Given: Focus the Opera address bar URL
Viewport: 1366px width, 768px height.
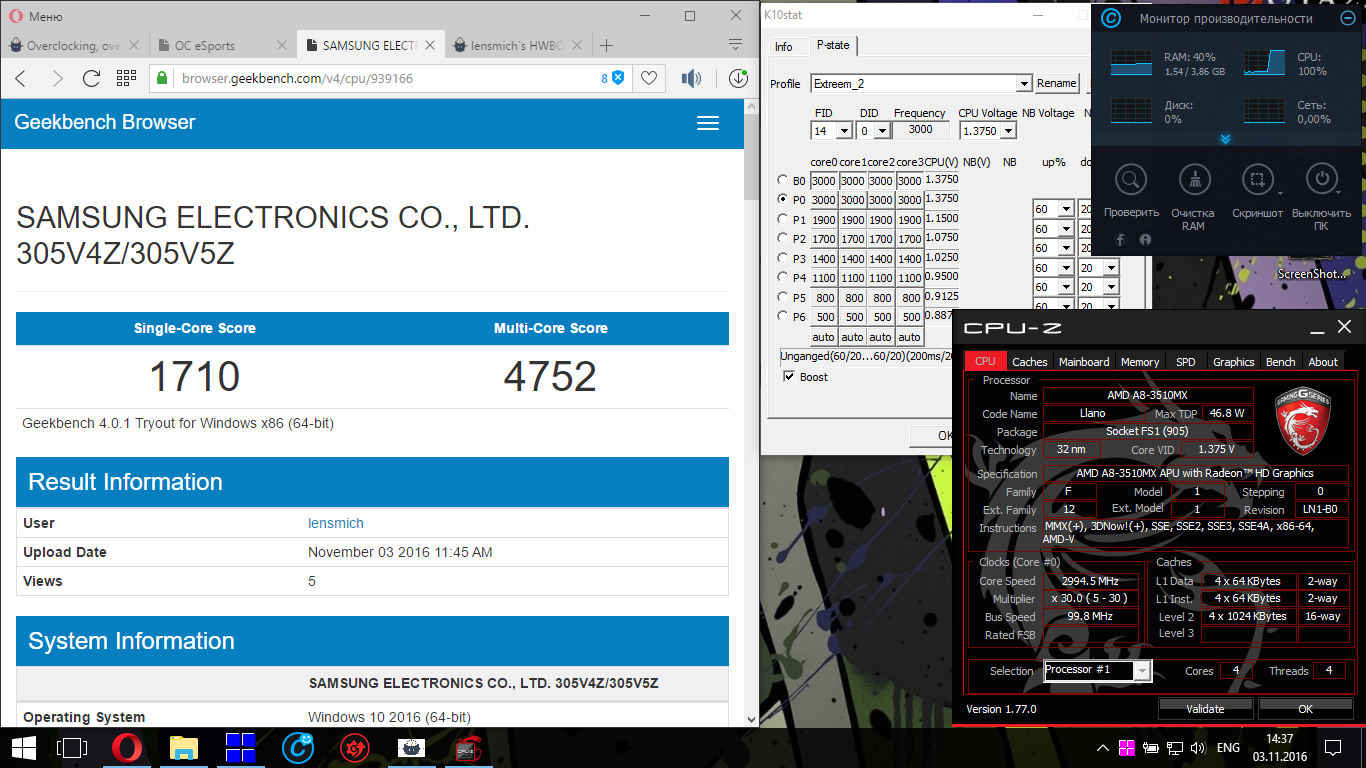Looking at the screenshot, I should [x=298, y=78].
